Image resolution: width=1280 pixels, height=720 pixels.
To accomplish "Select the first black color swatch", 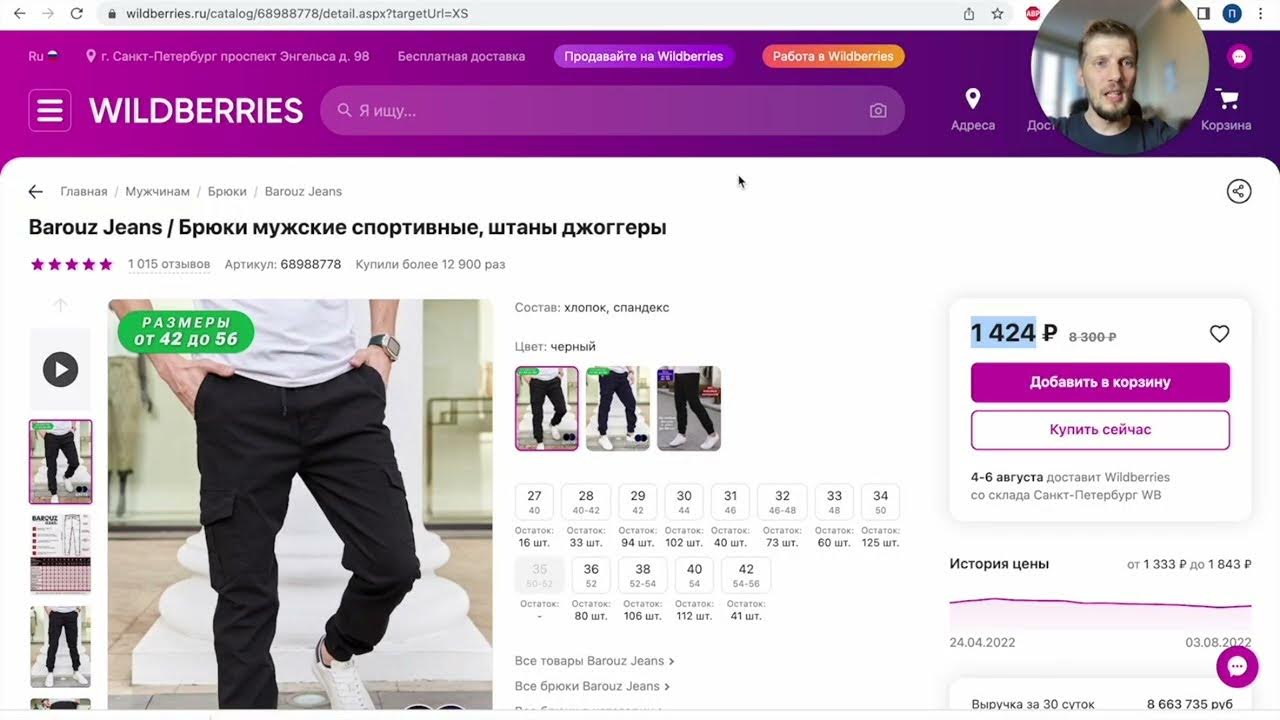I will (547, 408).
